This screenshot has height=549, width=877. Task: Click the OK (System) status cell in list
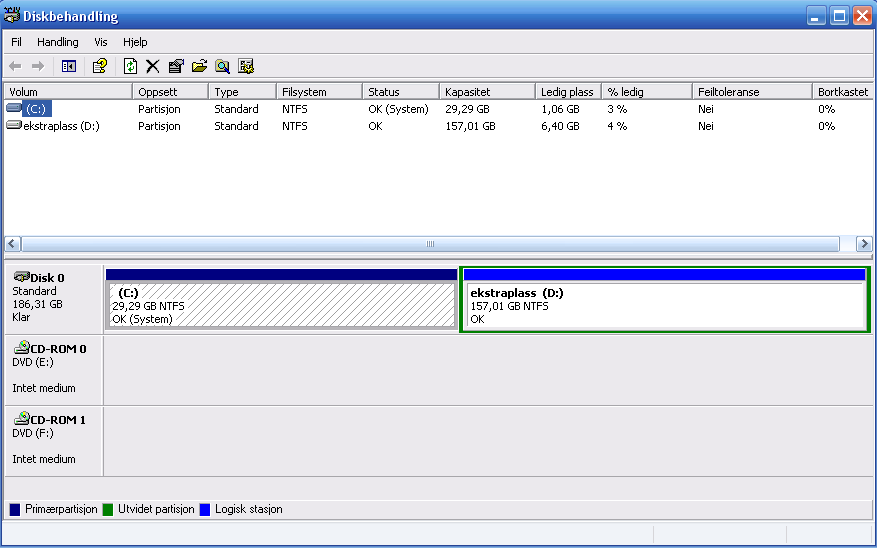pos(398,109)
